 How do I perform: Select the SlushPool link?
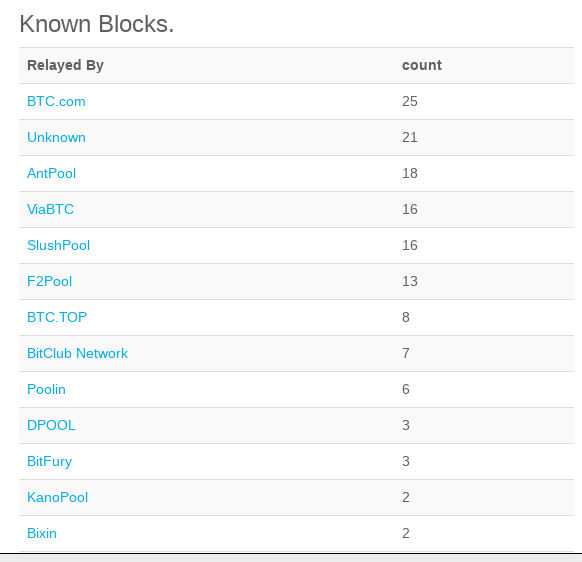click(58, 245)
